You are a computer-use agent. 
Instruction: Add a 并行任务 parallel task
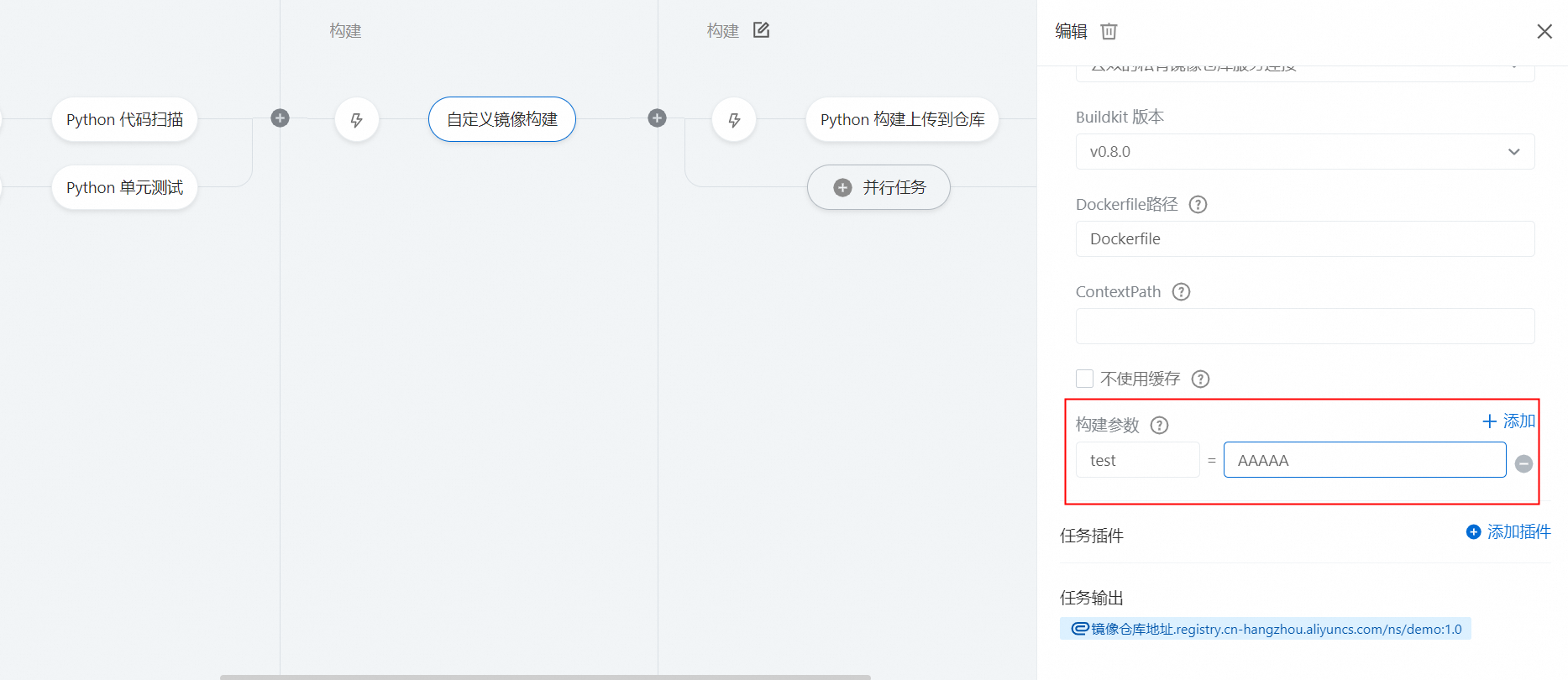pyautogui.click(x=878, y=187)
